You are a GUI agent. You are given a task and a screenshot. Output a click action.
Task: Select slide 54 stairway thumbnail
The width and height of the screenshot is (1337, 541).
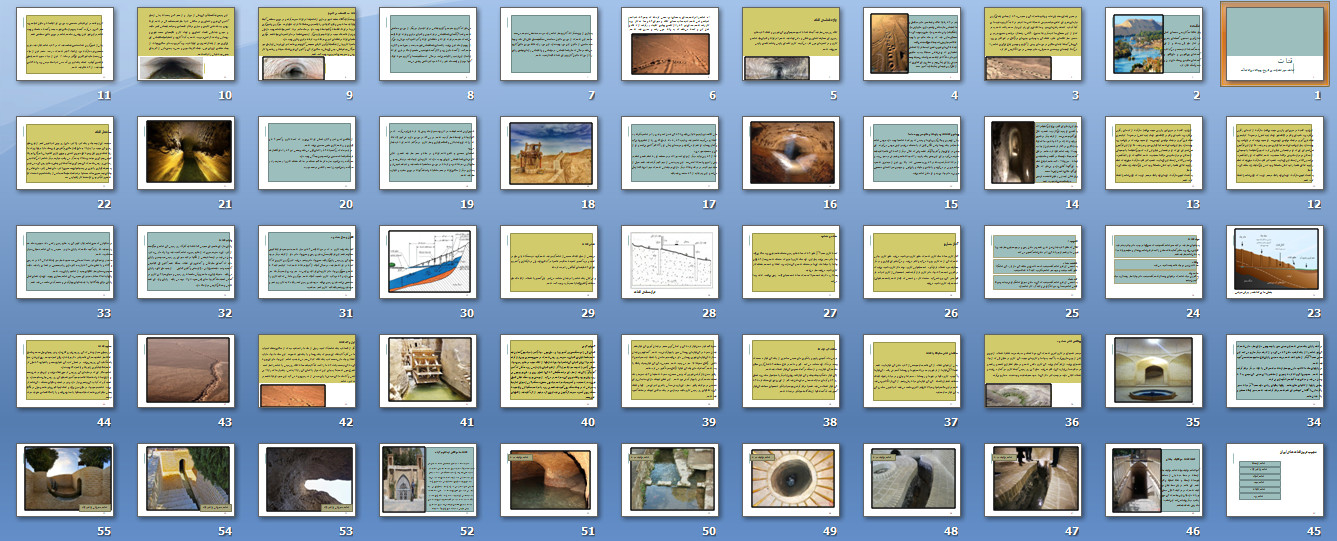[x=186, y=480]
